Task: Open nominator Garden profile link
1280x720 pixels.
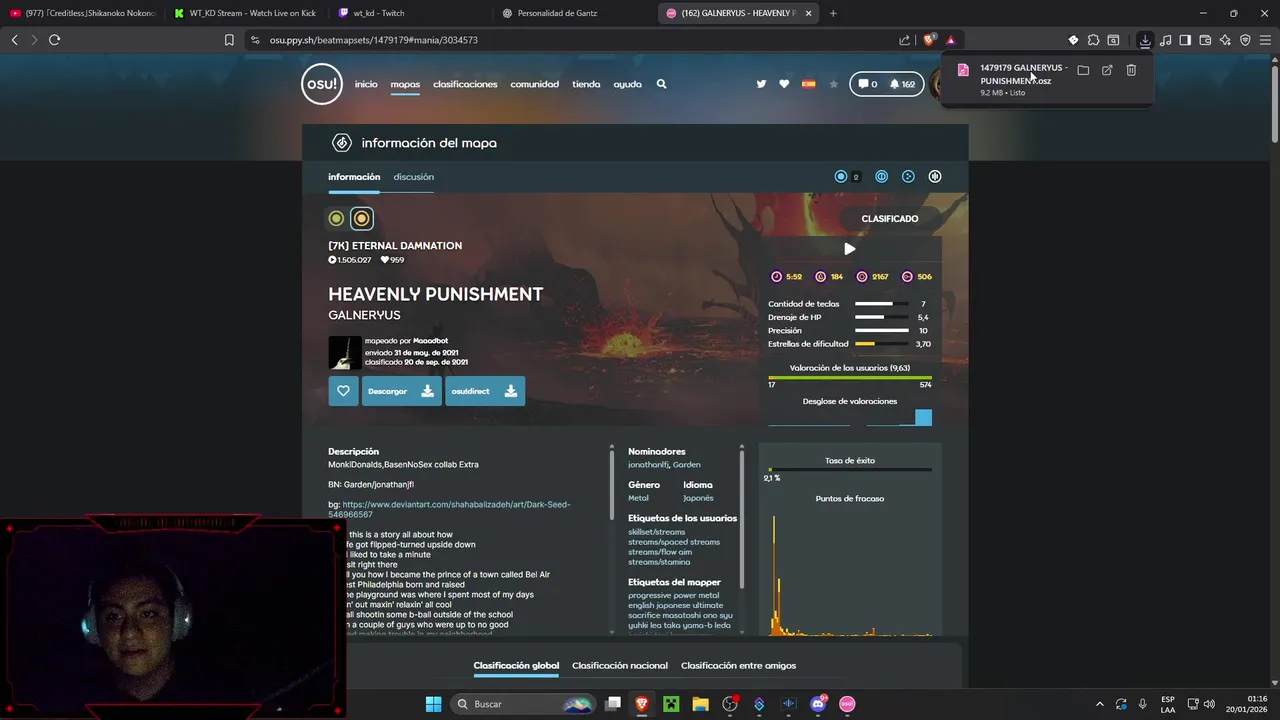Action: click(x=687, y=465)
